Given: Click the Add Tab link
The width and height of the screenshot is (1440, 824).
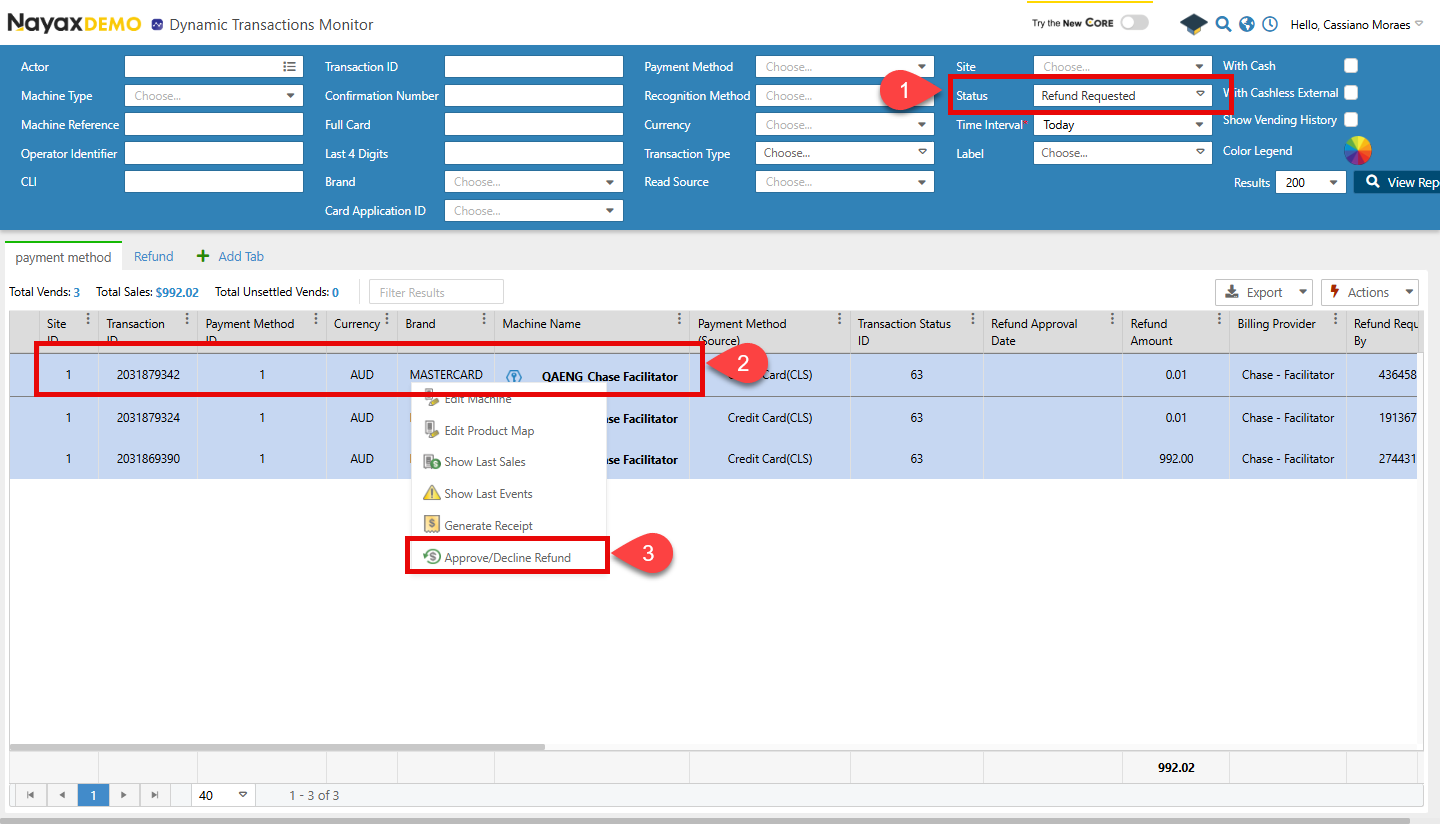Looking at the screenshot, I should point(241,256).
